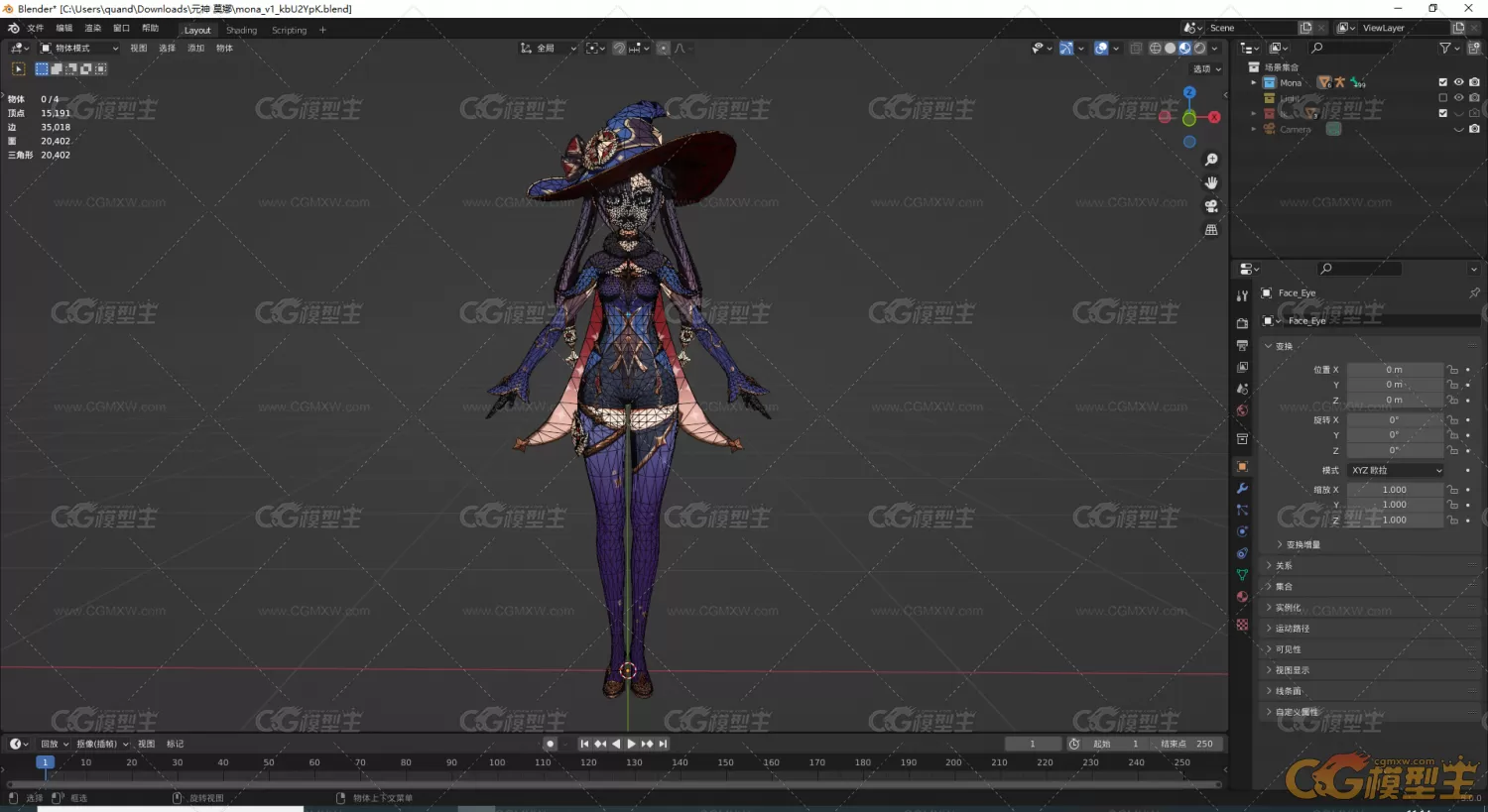This screenshot has width=1488, height=812.
Task: Toggle proportional editing icon
Action: coord(663,48)
